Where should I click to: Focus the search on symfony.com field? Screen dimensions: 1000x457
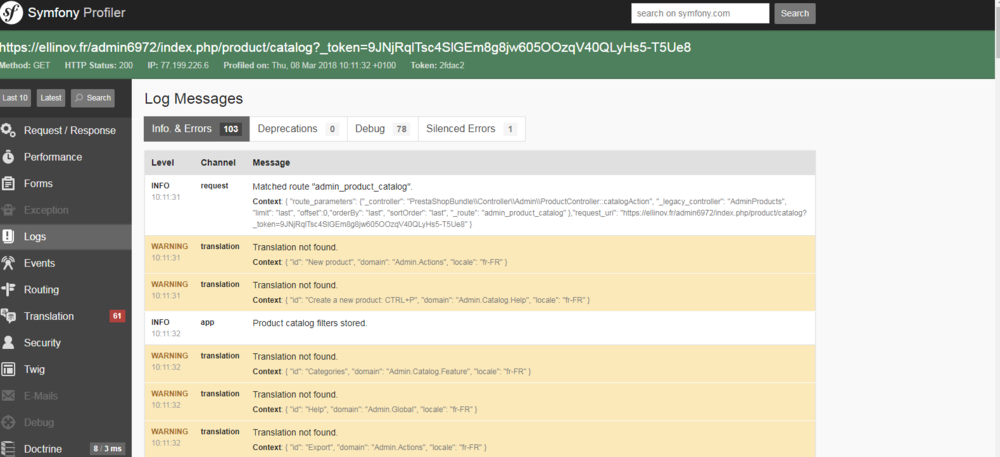pos(700,13)
